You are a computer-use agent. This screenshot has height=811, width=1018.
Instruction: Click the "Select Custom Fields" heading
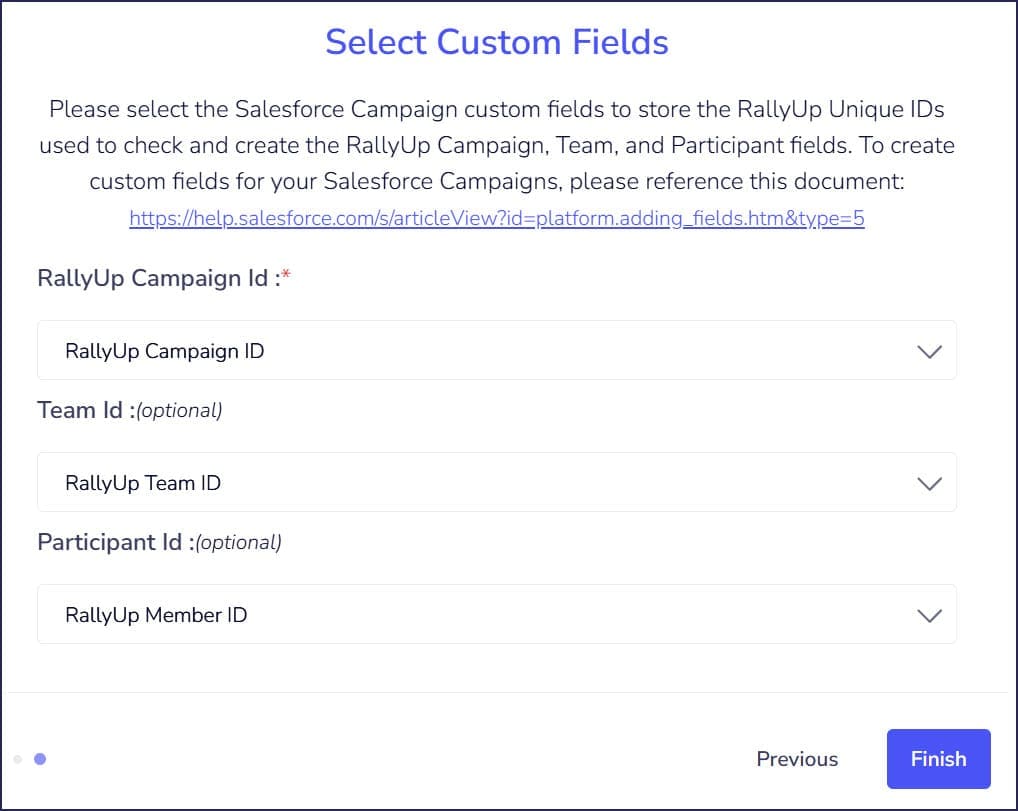[x=497, y=42]
